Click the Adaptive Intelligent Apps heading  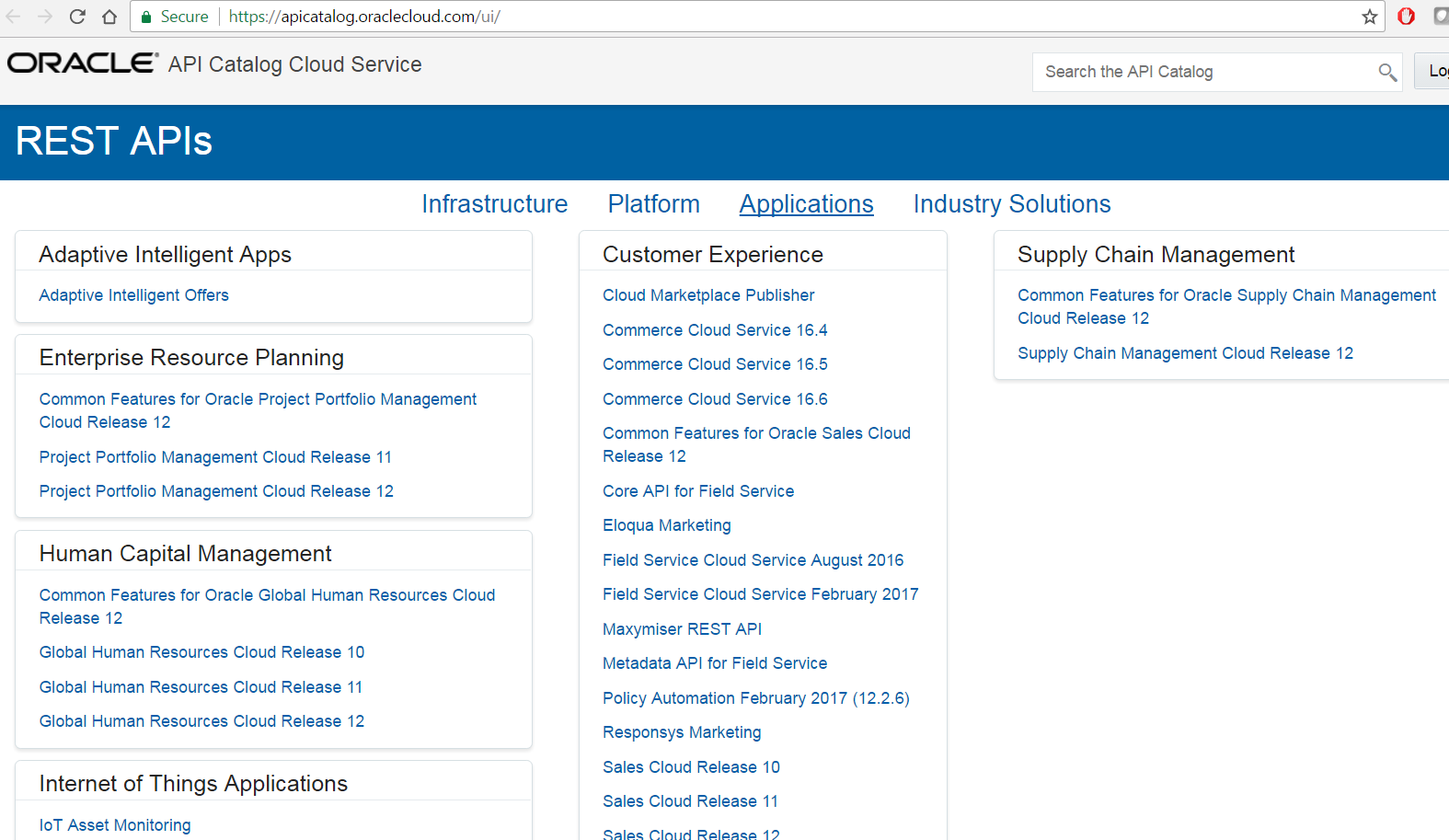[165, 255]
